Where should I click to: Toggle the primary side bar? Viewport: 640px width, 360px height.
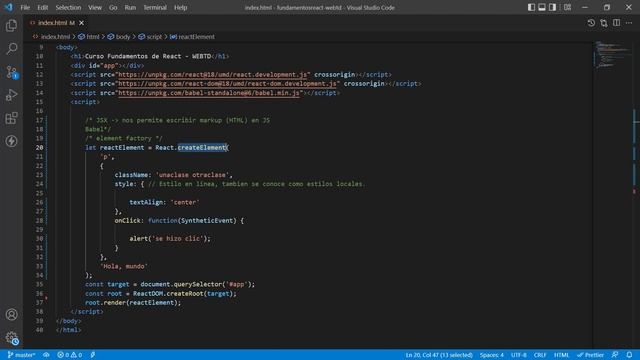tap(531, 7)
